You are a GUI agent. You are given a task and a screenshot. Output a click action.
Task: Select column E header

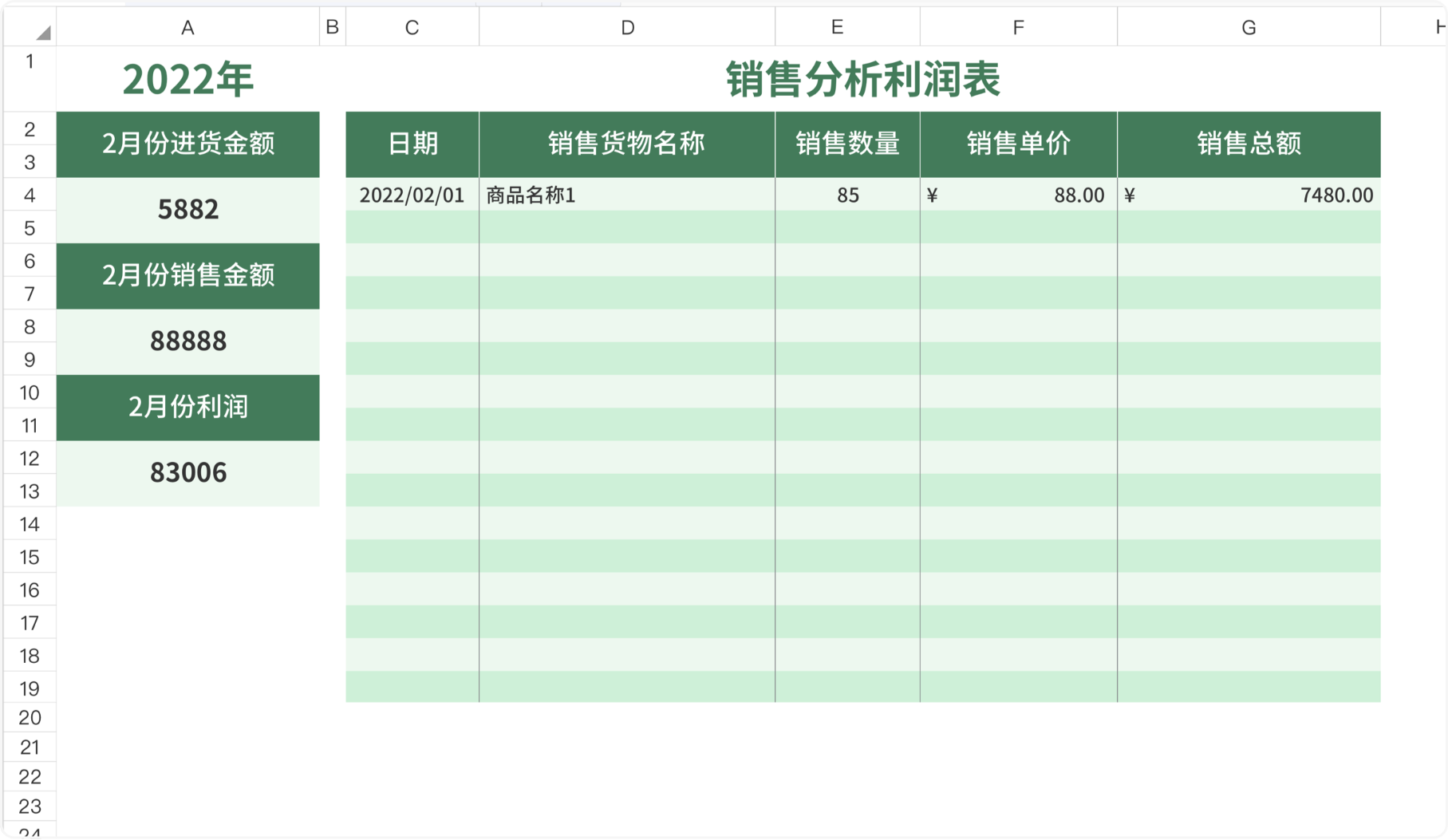pyautogui.click(x=847, y=27)
